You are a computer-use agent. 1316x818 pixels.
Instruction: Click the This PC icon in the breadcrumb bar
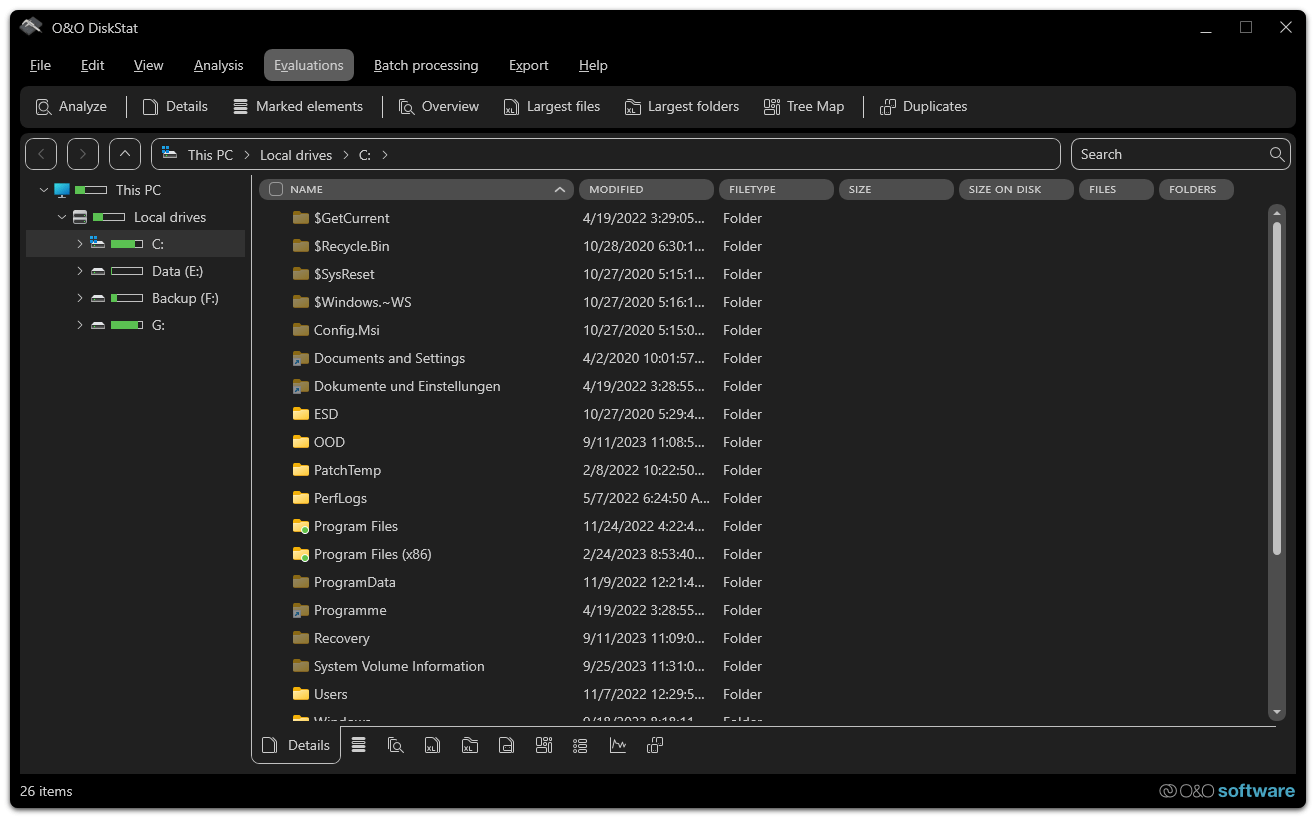click(x=170, y=154)
